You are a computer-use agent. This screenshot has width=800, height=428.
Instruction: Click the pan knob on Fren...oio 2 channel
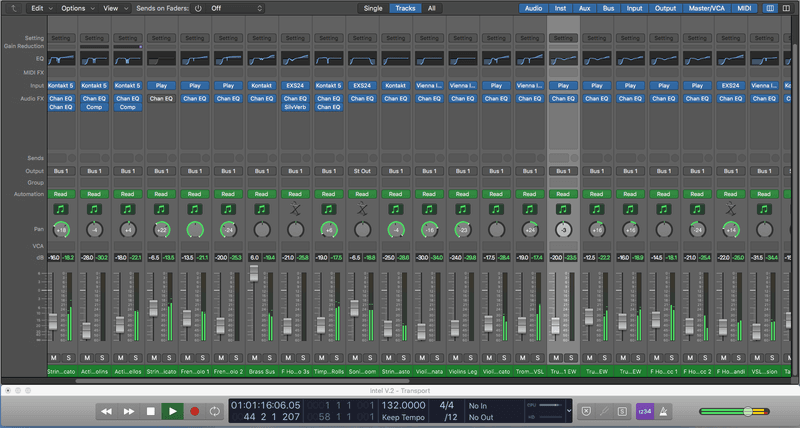(228, 230)
